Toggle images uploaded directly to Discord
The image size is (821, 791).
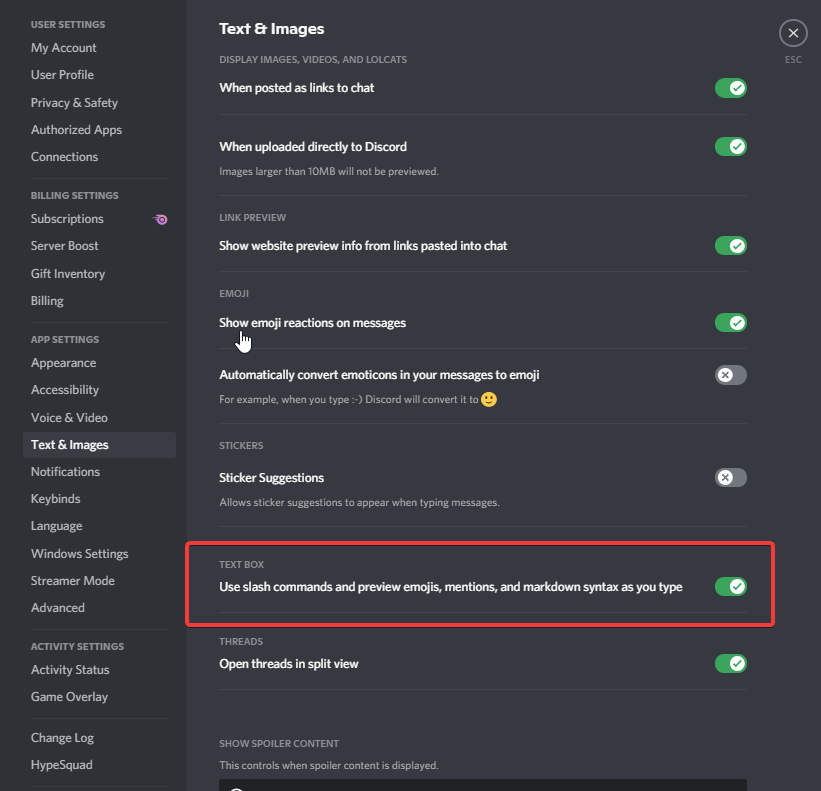pyautogui.click(x=730, y=147)
